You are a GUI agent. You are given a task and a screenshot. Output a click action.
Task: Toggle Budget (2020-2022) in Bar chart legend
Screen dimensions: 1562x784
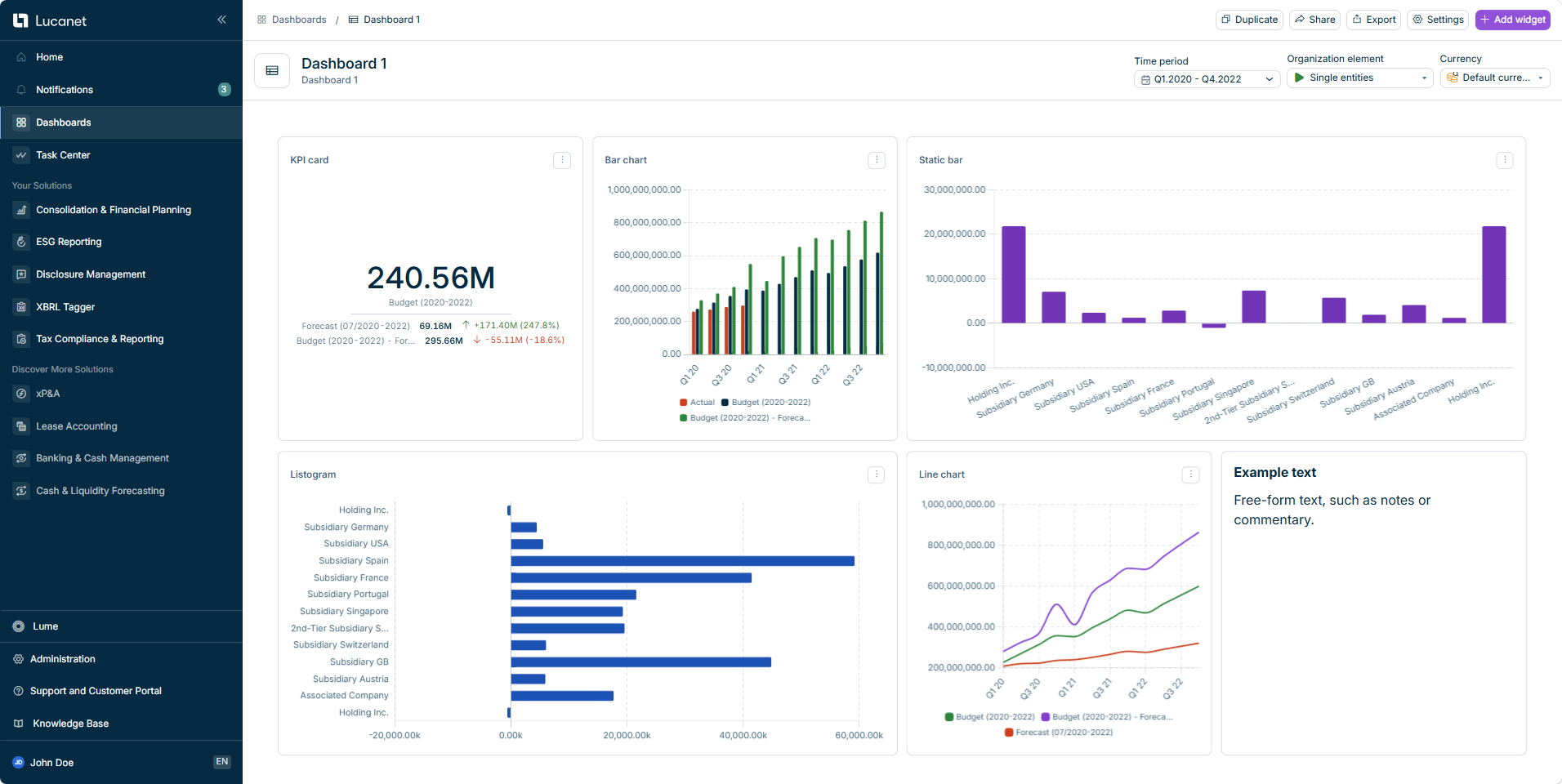click(x=765, y=403)
